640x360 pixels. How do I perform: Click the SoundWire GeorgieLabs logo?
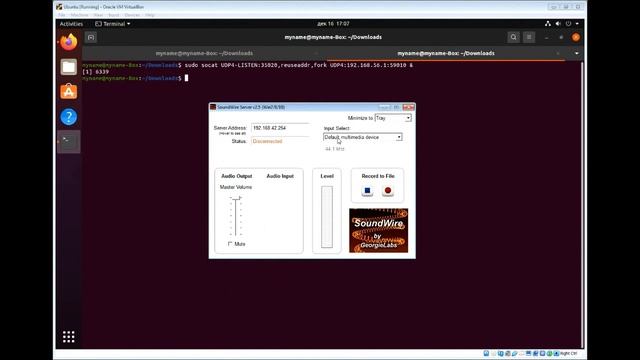[378, 230]
